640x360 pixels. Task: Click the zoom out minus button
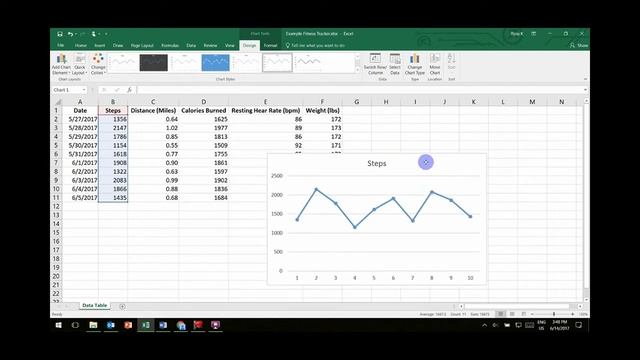coord(532,314)
